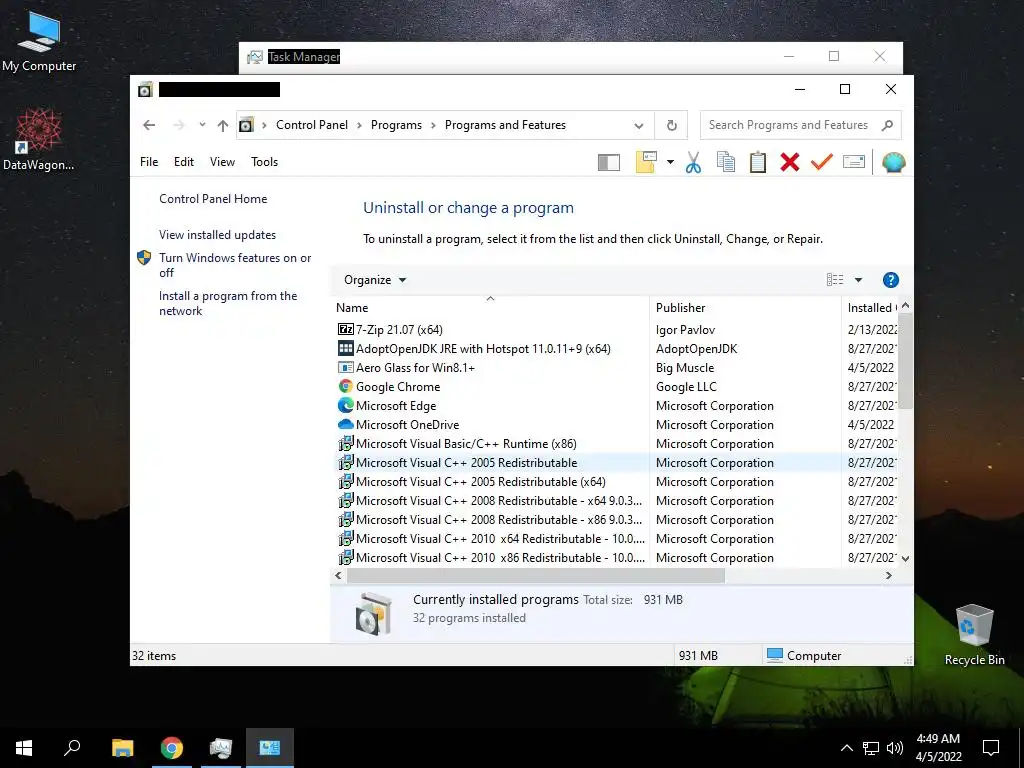Open the Organize dropdown
This screenshot has height=768, width=1024.
pyautogui.click(x=375, y=280)
